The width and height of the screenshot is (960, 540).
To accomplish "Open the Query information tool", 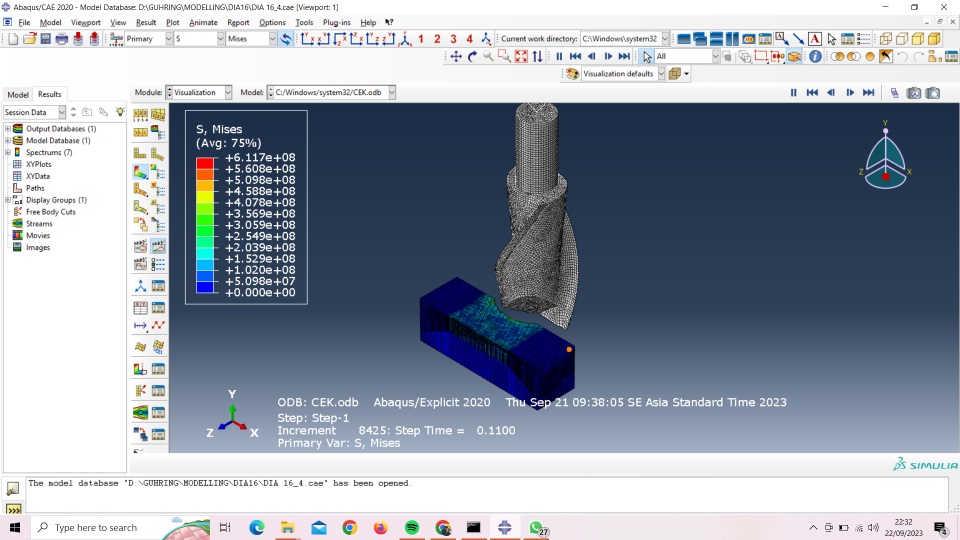I will tap(815, 56).
